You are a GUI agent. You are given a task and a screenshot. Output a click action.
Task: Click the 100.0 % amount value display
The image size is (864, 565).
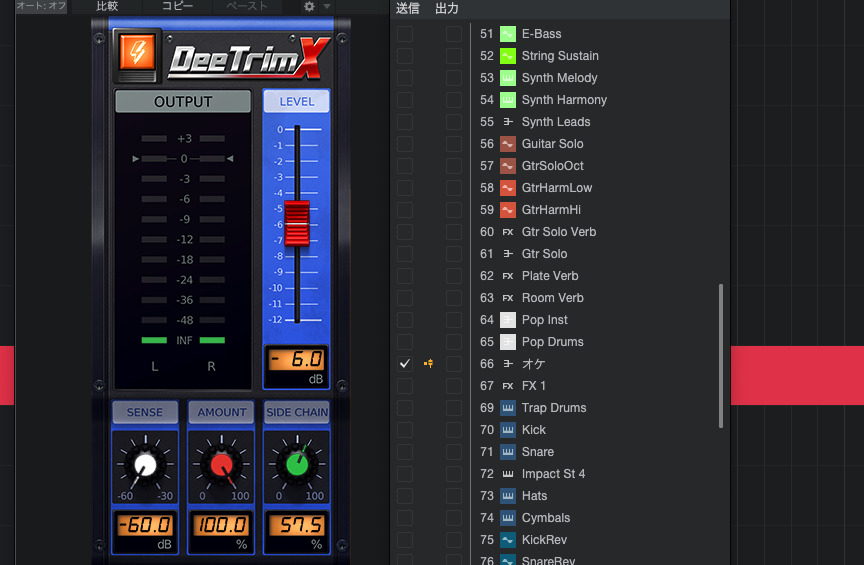(221, 525)
